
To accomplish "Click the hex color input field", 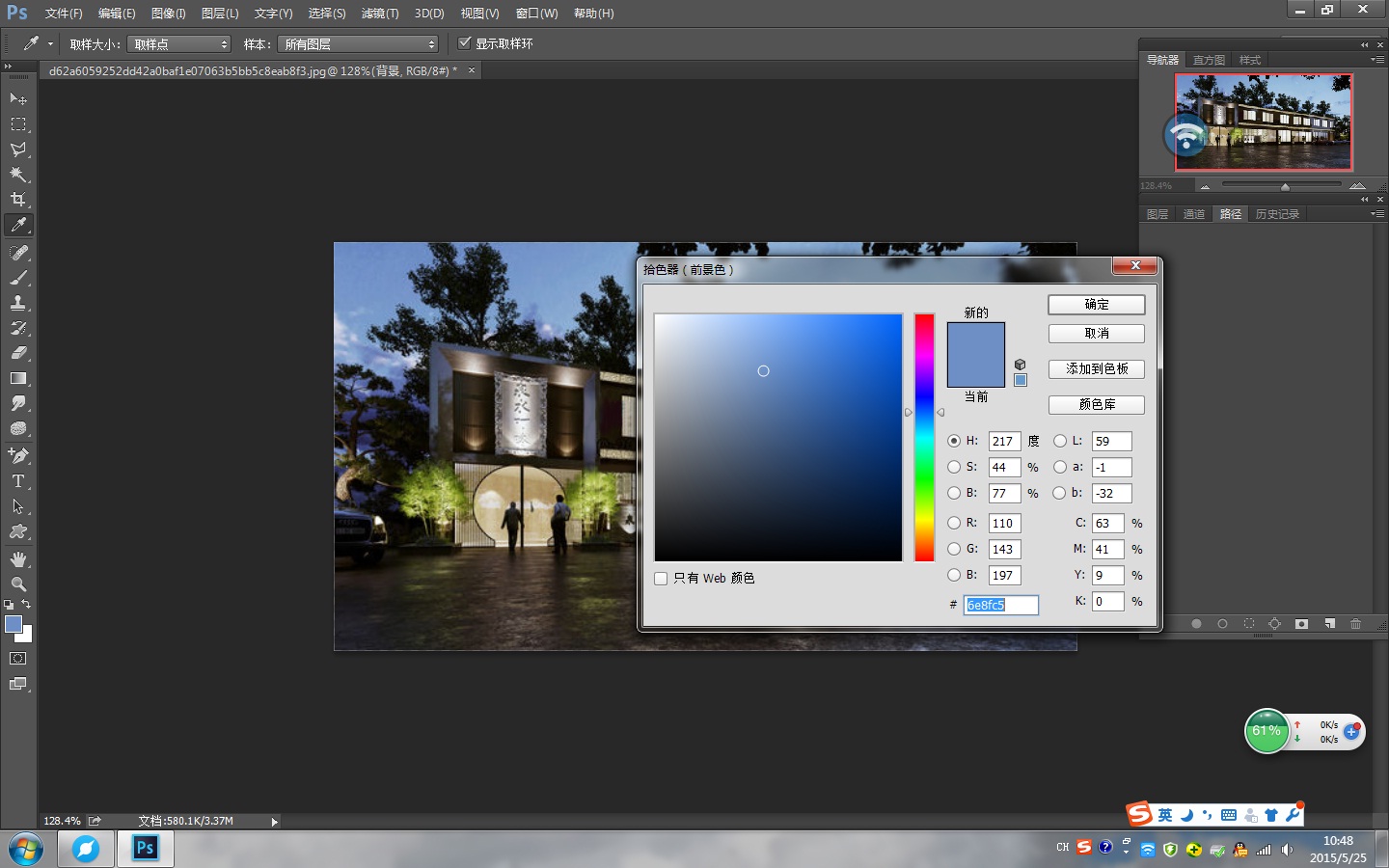I will 1001,605.
